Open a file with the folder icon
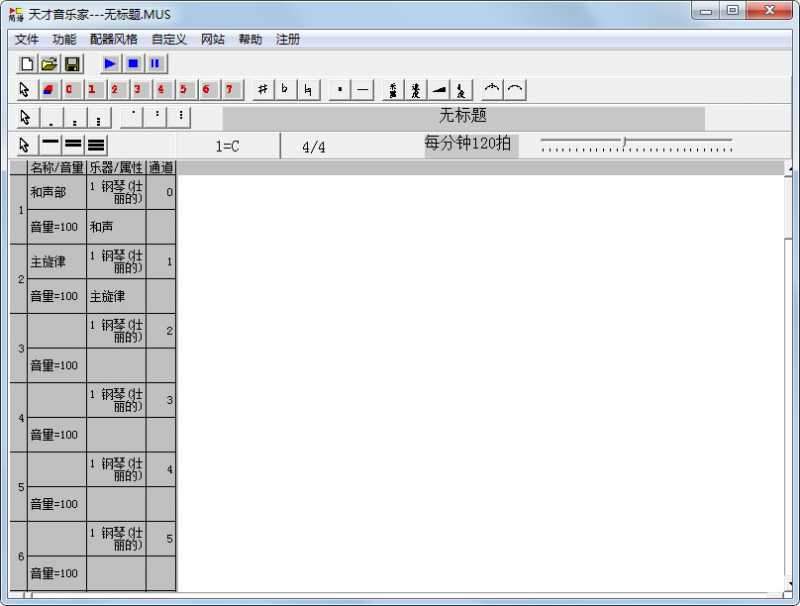The image size is (800, 606). tap(49, 64)
